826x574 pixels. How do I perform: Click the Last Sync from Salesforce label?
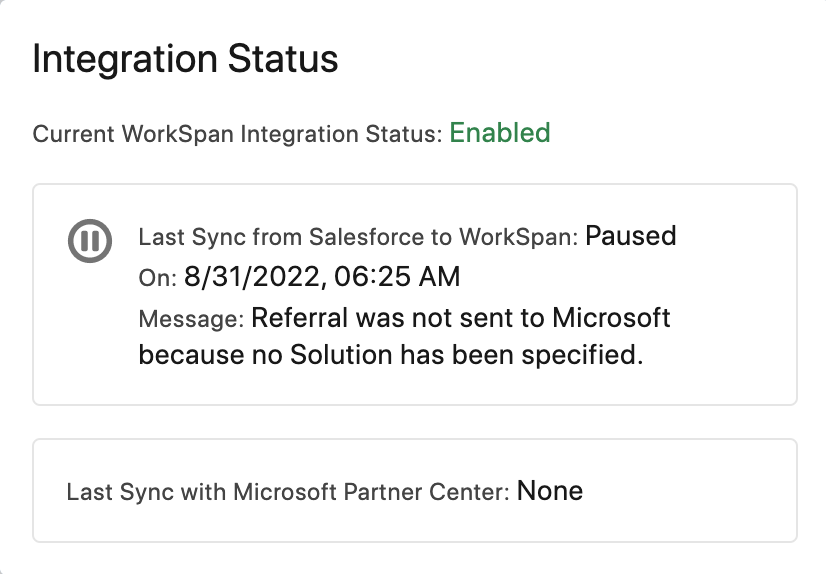[358, 238]
